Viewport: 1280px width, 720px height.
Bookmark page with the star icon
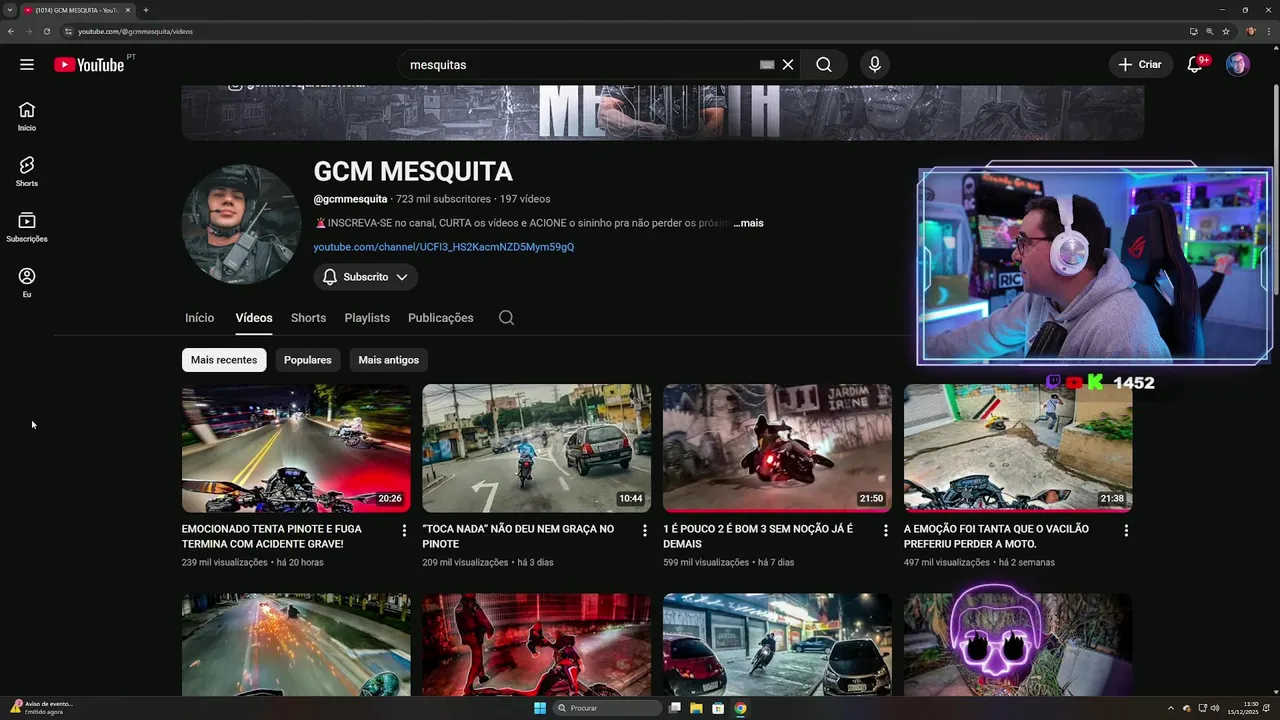[x=1226, y=31]
